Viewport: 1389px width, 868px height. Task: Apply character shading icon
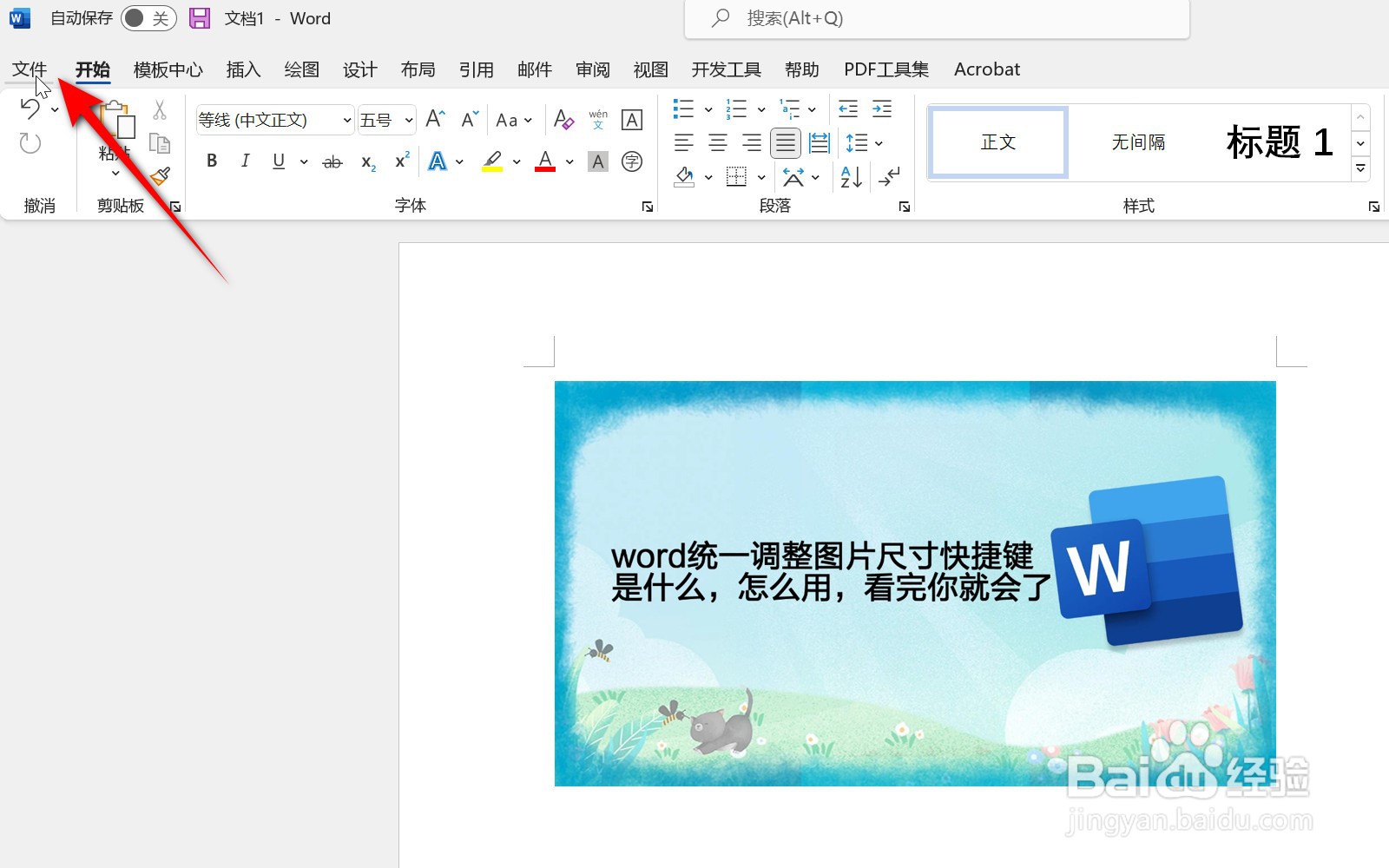click(x=598, y=161)
